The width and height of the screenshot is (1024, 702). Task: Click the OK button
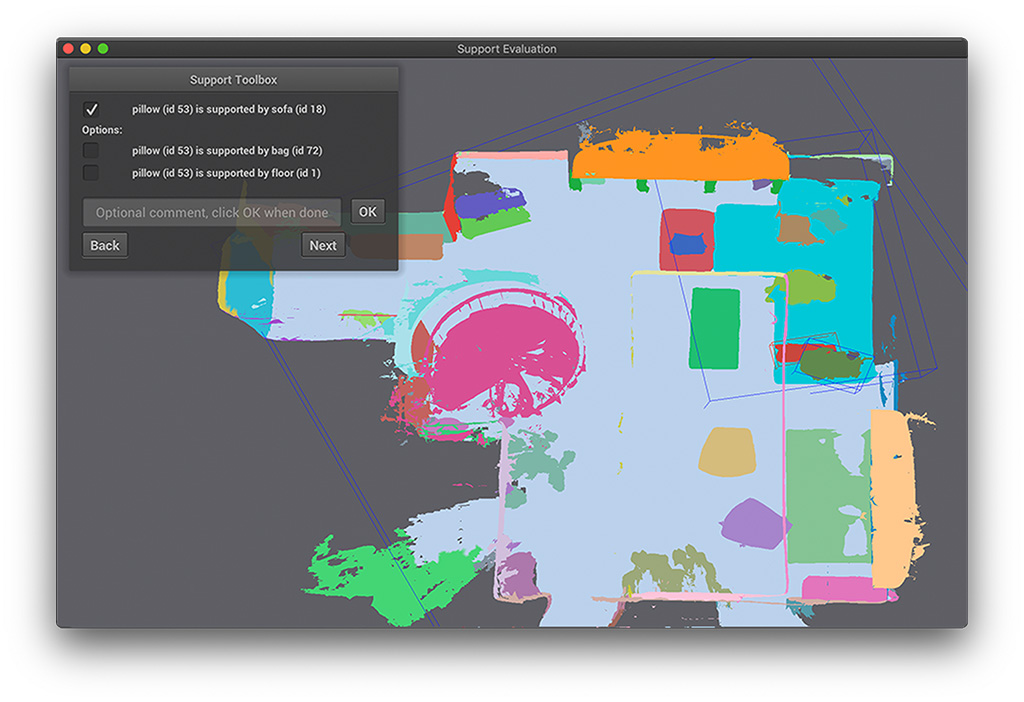coord(366,211)
